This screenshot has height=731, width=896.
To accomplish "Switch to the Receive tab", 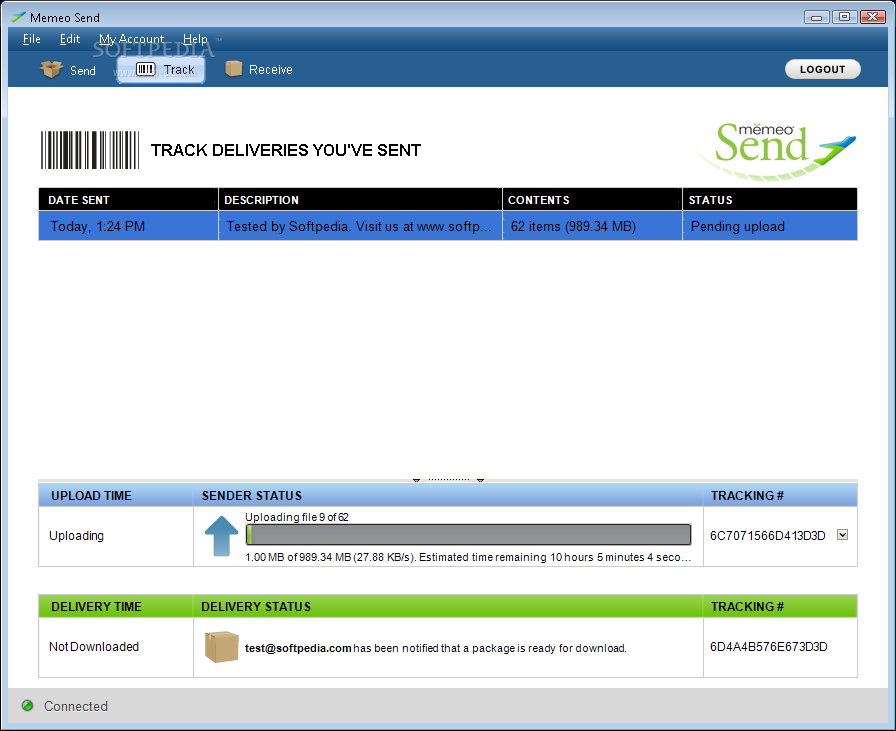I will pyautogui.click(x=259, y=69).
